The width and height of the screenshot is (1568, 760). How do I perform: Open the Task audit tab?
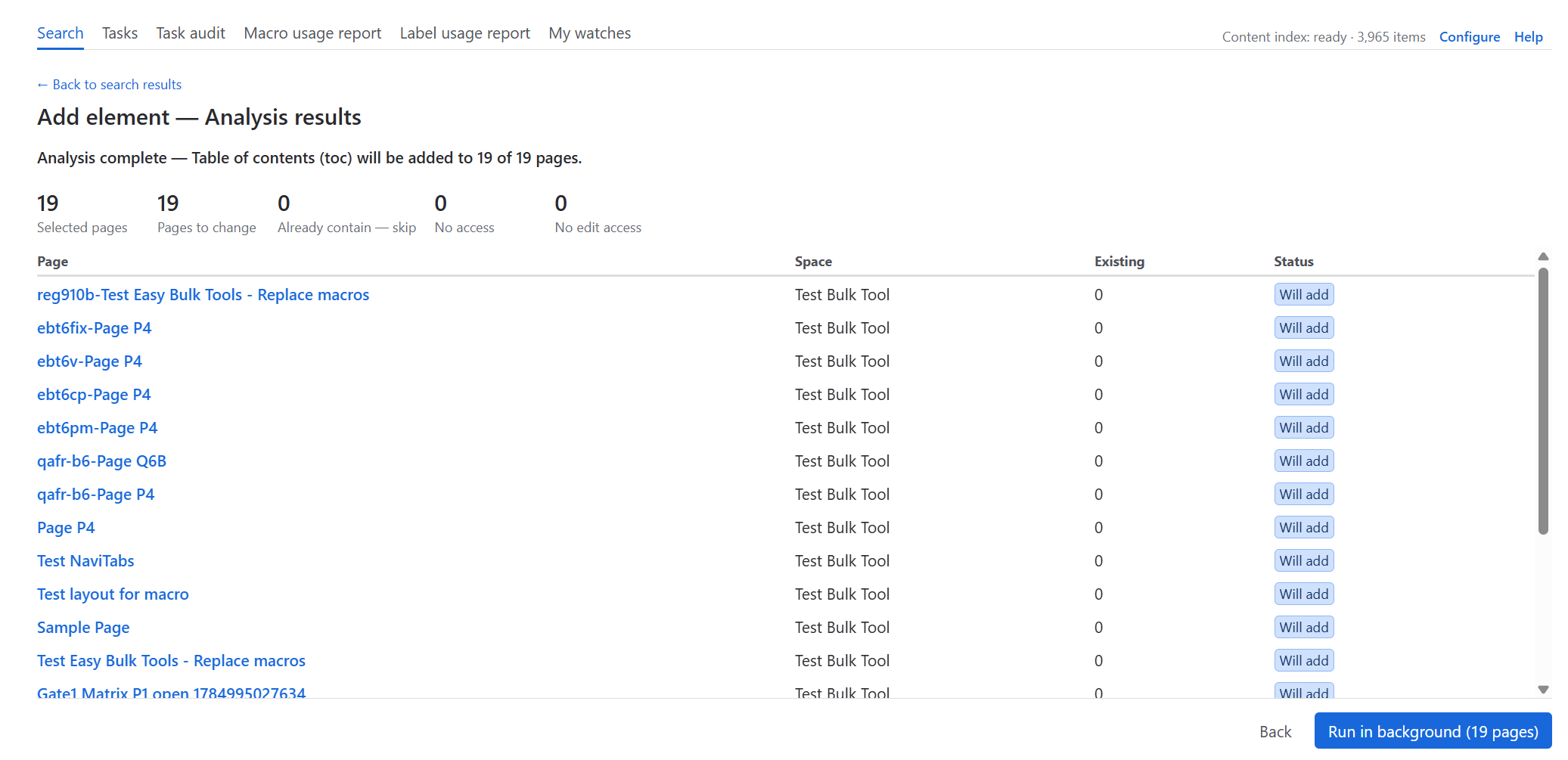click(191, 33)
